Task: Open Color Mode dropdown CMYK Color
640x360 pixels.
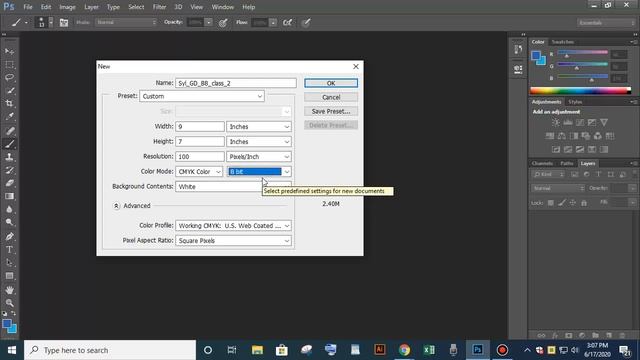Action: pyautogui.click(x=199, y=172)
